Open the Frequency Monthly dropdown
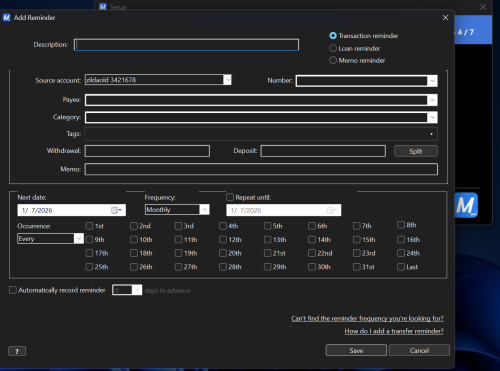 [204, 210]
